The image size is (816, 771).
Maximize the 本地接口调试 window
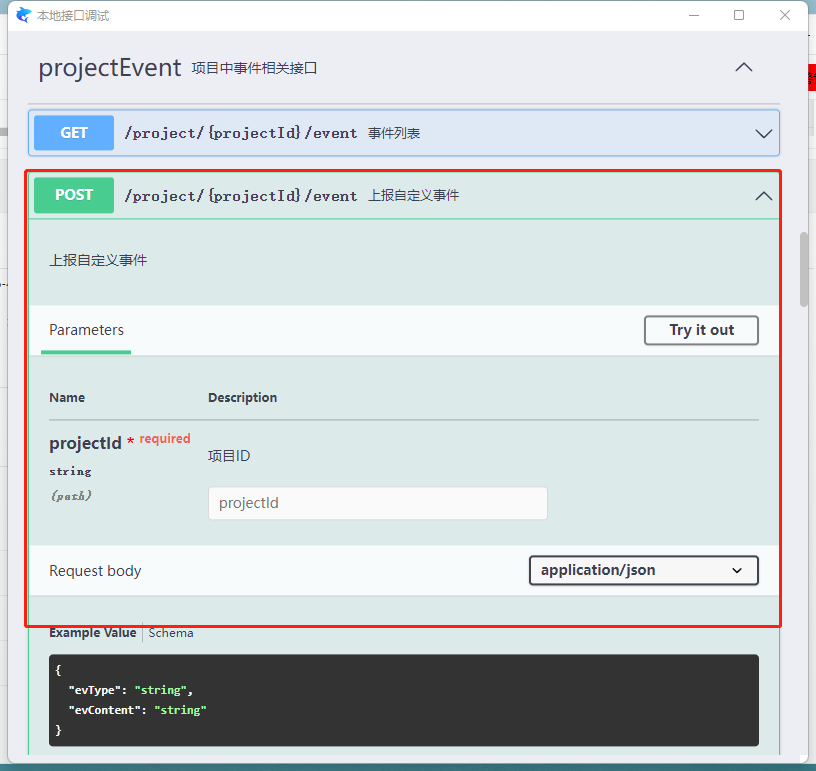pos(739,15)
